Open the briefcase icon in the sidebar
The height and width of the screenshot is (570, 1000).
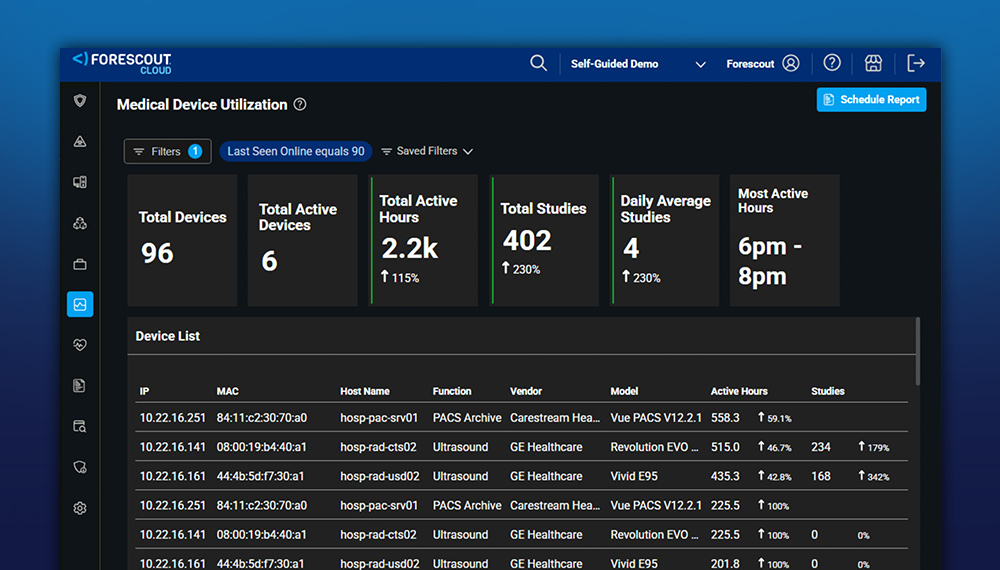pos(80,264)
